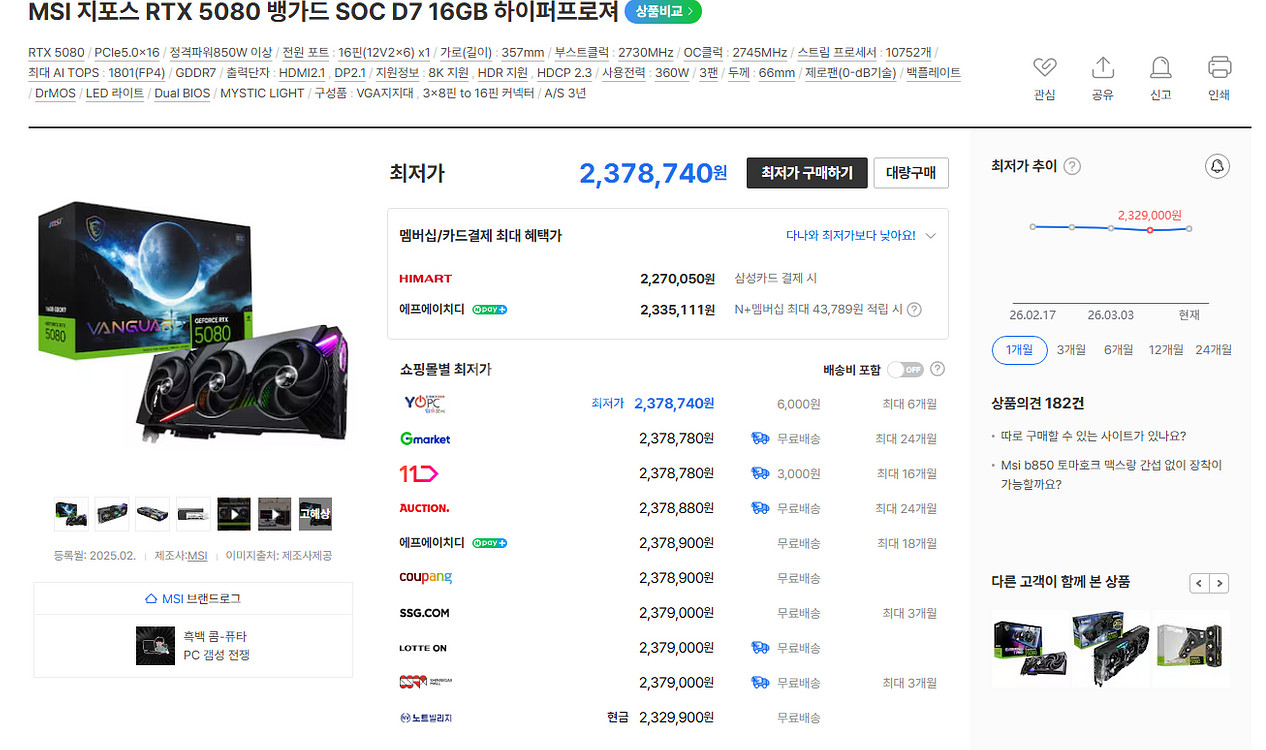Viewport: 1266px width, 750px height.
Task: Select the 3개월 price trend tab
Action: 1071,350
